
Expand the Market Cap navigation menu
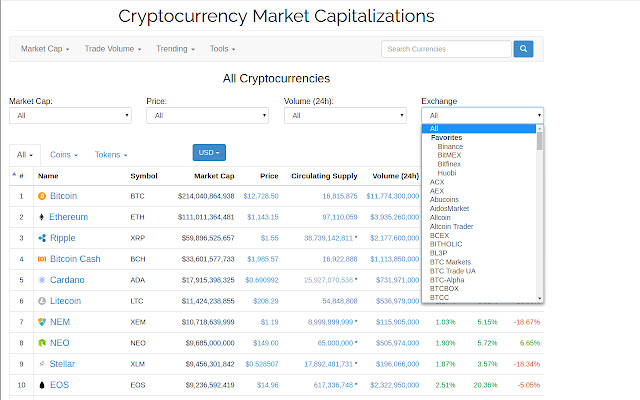[x=45, y=49]
